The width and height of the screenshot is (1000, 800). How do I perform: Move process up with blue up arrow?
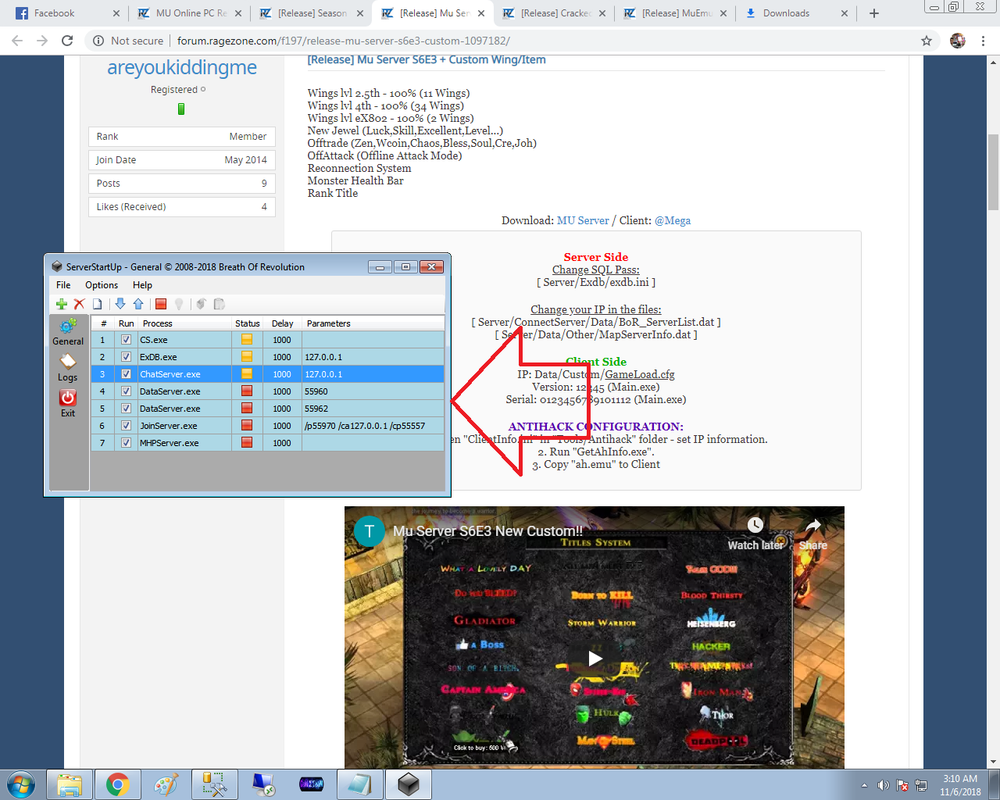138,304
